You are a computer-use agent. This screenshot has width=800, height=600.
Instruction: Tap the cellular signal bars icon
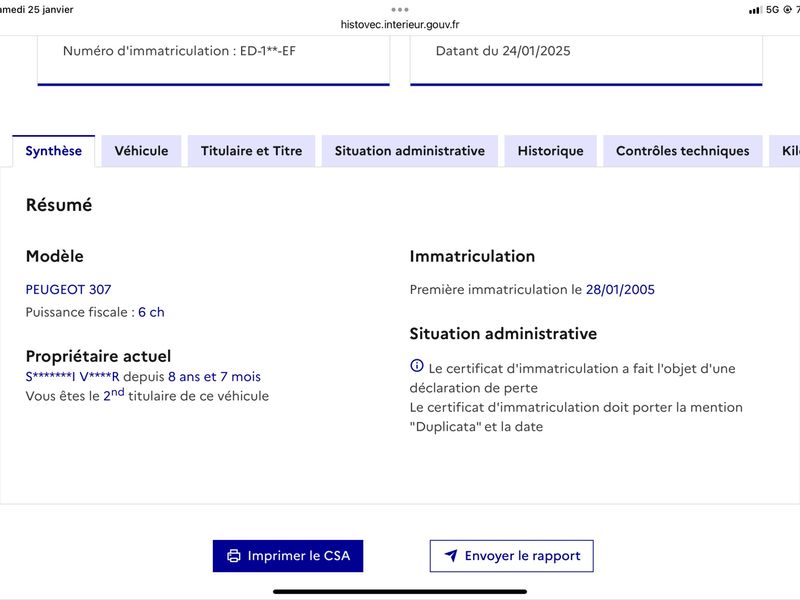(x=755, y=10)
